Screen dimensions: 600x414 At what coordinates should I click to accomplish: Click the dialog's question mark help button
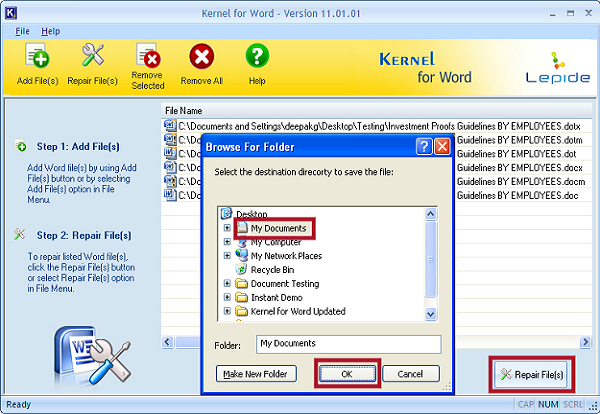point(424,147)
